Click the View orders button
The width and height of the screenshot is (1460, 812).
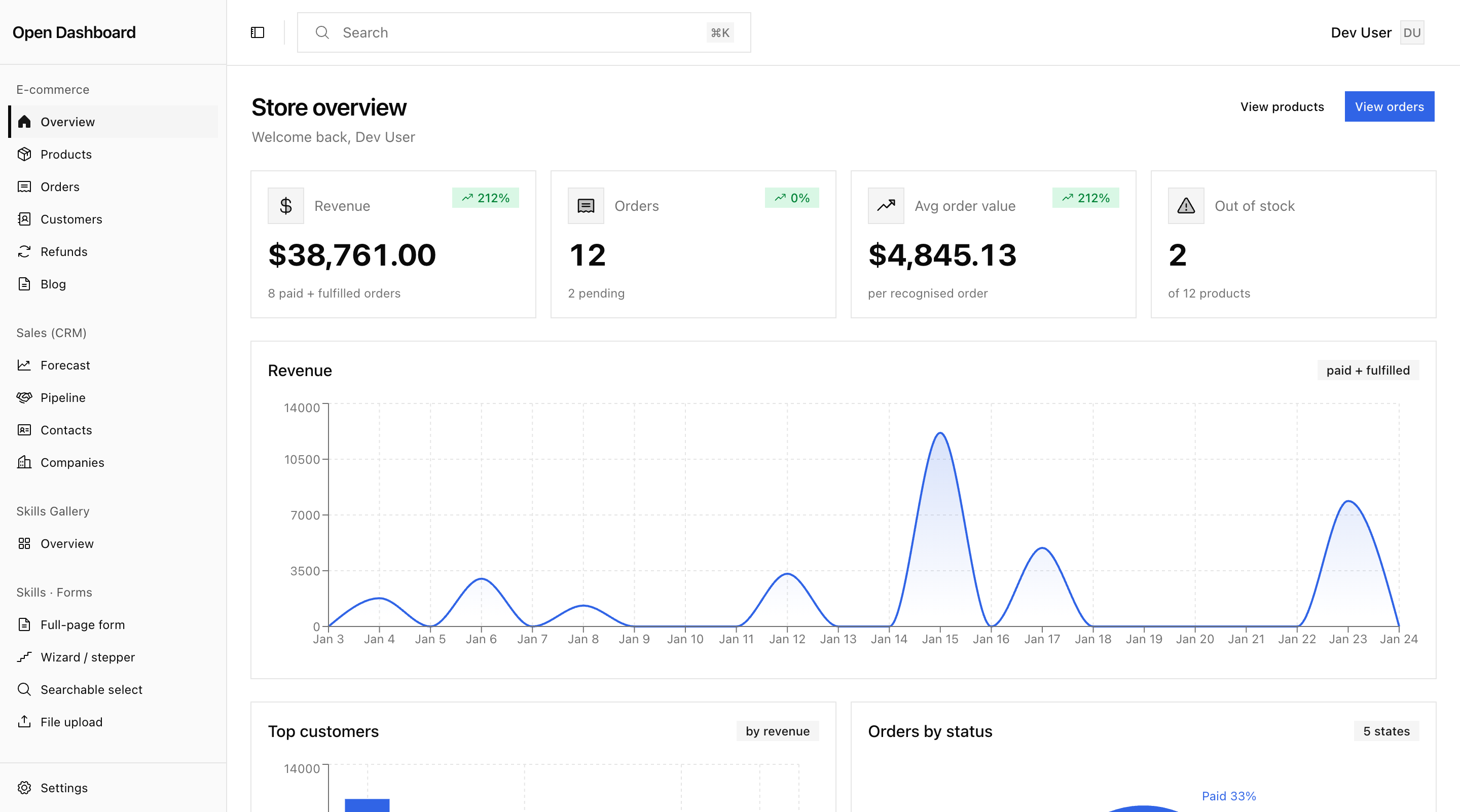[1389, 106]
